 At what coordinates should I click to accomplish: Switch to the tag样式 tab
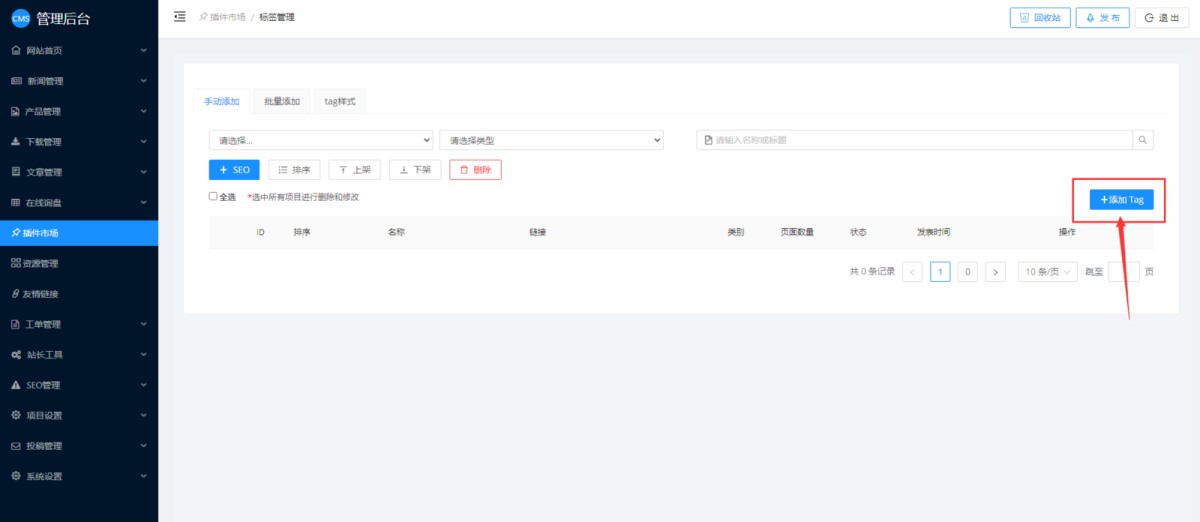pyautogui.click(x=340, y=101)
